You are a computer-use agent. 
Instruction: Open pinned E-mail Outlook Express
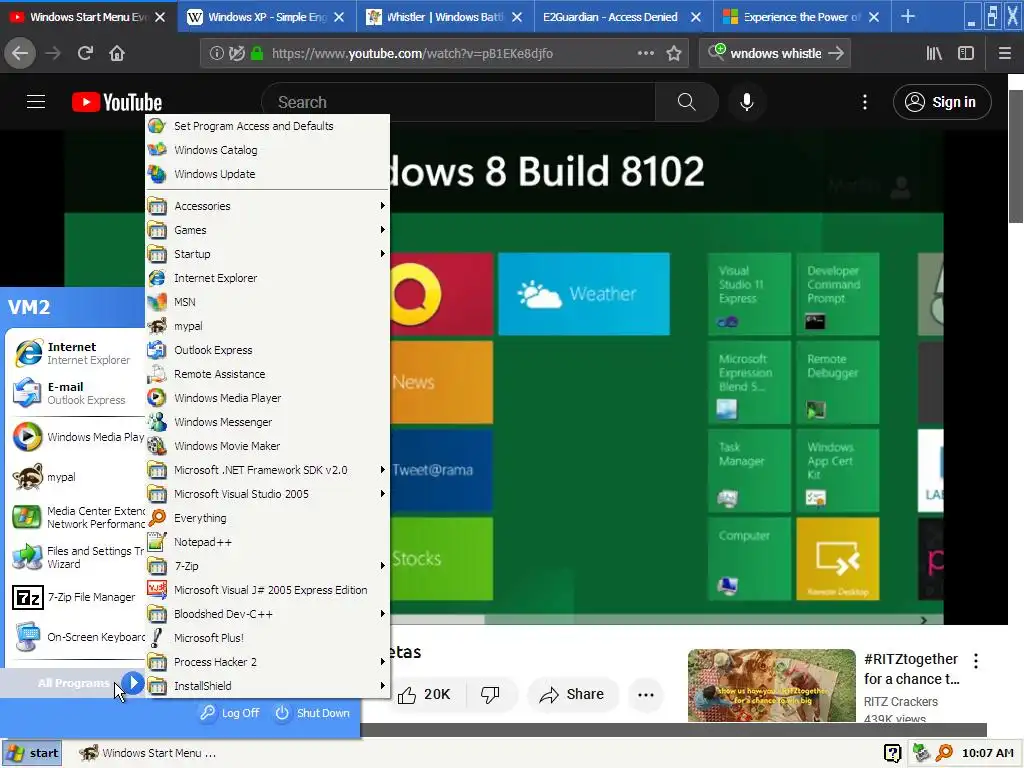pos(76,393)
